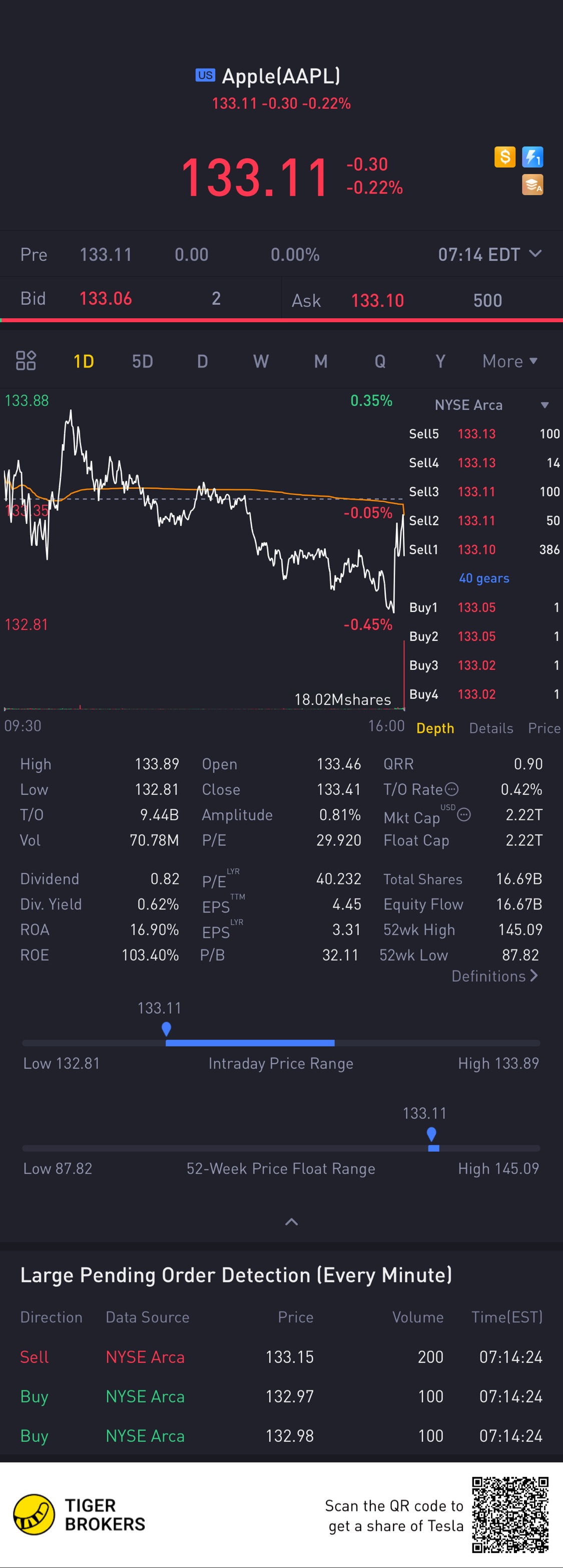
Task: Tap the Time(EST) column header
Action: pyautogui.click(x=507, y=1317)
